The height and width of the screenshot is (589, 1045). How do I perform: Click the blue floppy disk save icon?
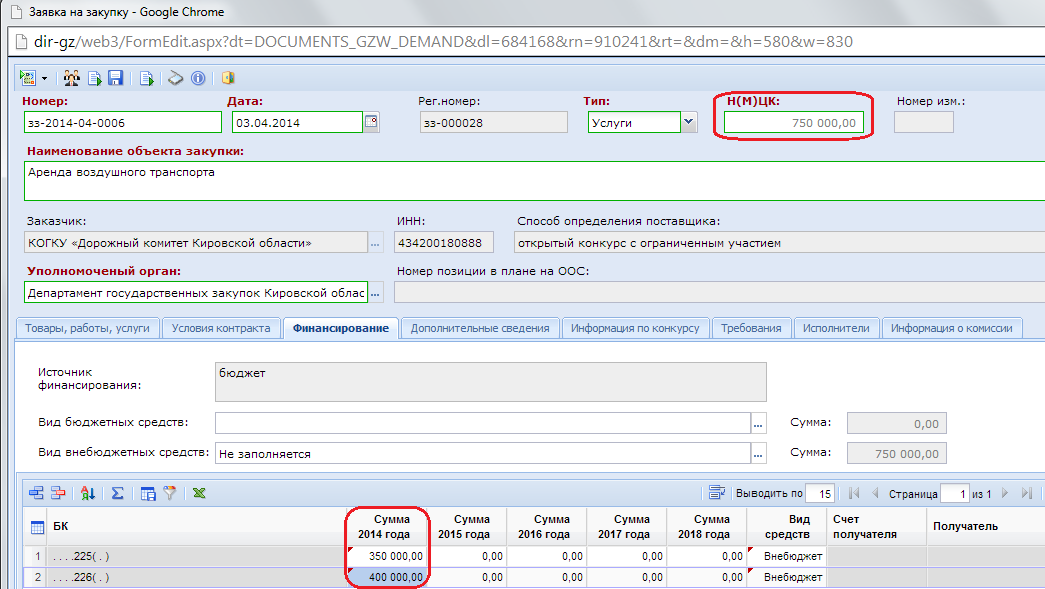point(115,78)
